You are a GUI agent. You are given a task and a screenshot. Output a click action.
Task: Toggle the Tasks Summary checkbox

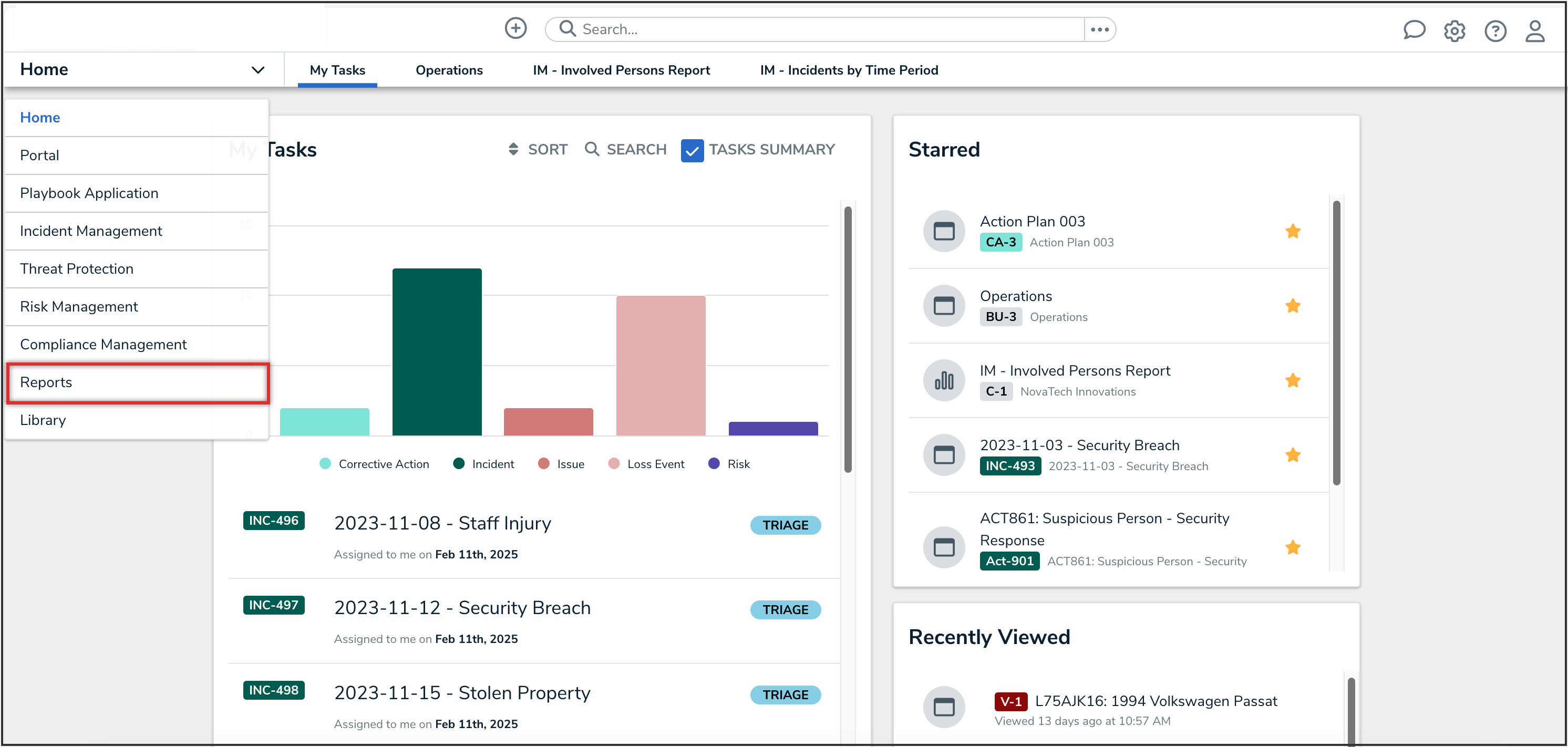[x=692, y=150]
